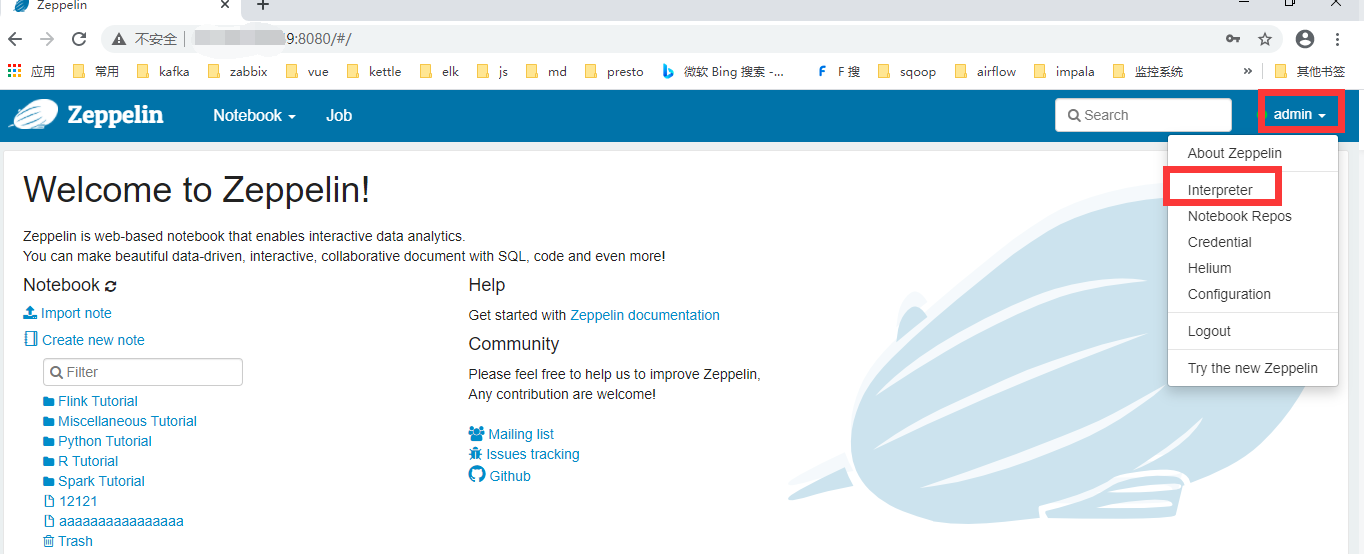Open the kettle bookmark folder
The height and width of the screenshot is (554, 1364).
coord(374,71)
